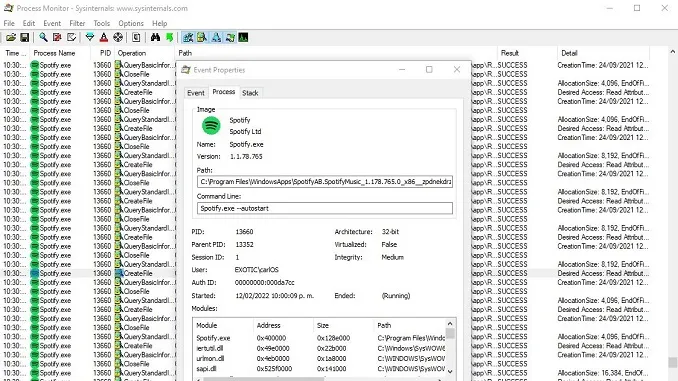Open a saved log with the Open icon
Screen dimensions: 678x381
tap(11, 38)
